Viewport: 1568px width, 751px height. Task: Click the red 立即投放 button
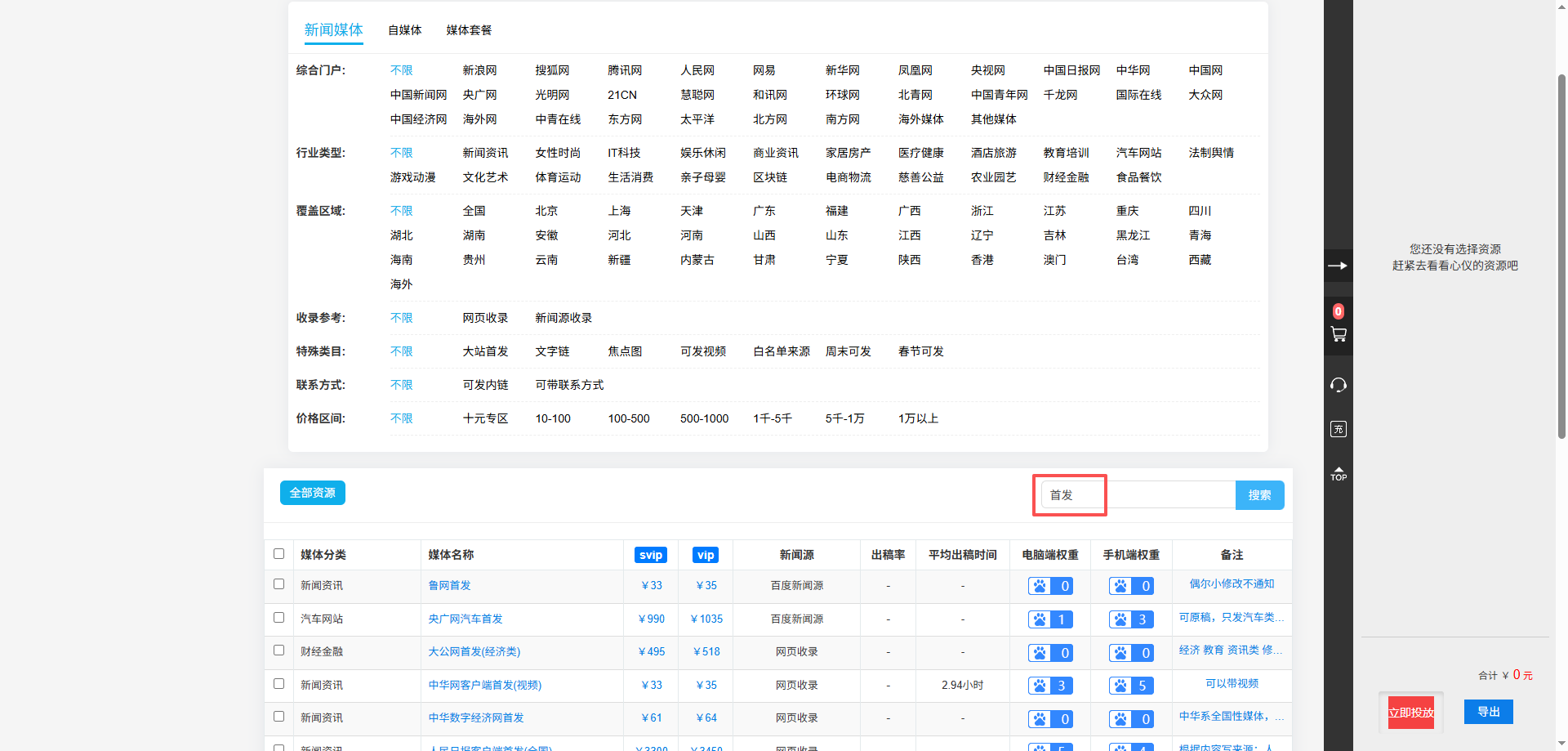pos(1410,713)
